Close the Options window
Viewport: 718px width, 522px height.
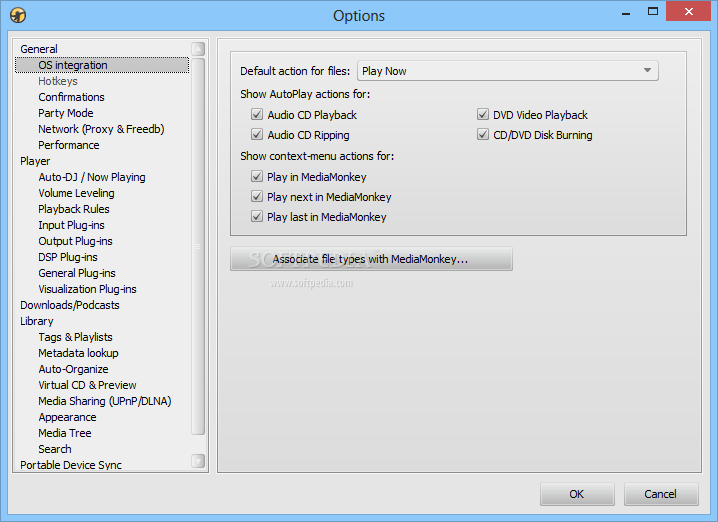(688, 11)
